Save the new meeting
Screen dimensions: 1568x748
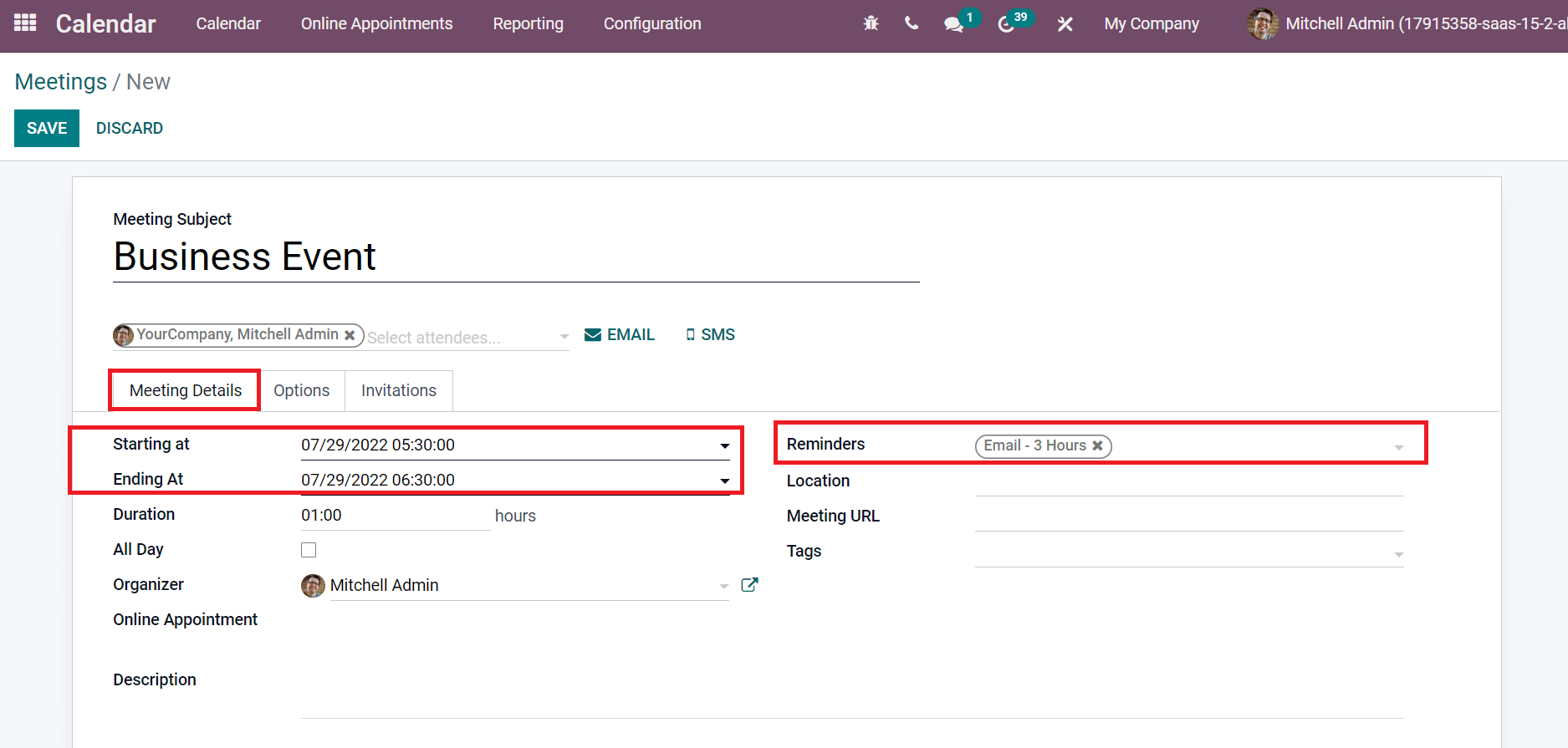point(47,128)
